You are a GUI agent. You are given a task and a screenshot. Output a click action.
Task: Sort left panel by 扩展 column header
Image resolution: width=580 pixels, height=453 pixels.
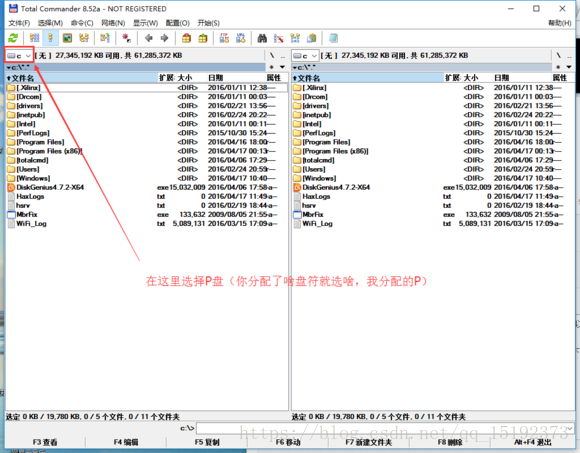166,78
